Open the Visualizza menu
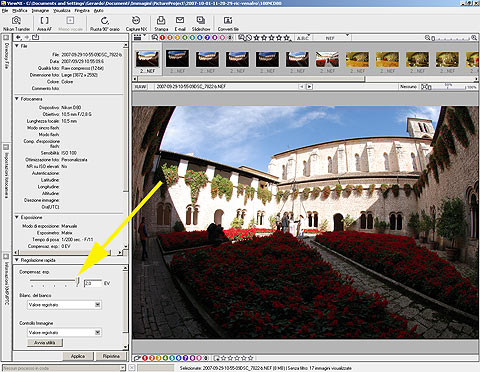 click(x=62, y=10)
